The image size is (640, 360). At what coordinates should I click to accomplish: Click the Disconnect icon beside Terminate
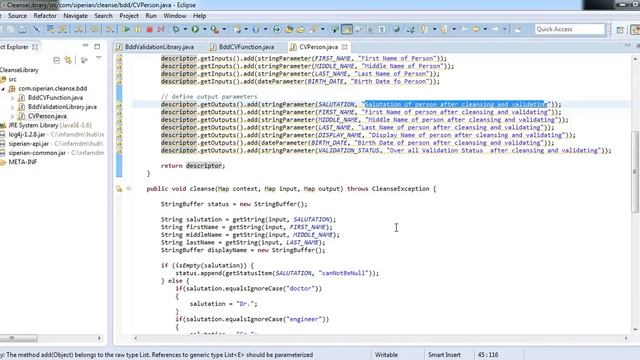[x=161, y=29]
